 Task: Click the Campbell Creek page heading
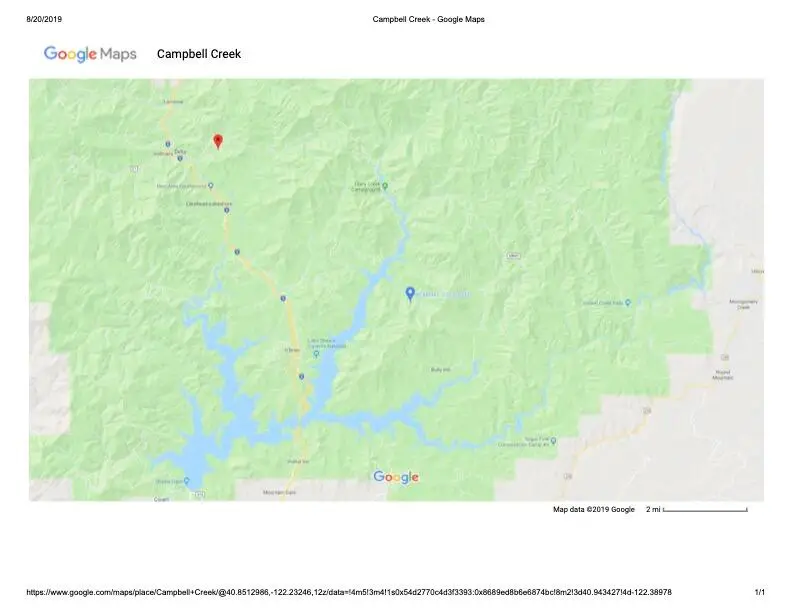point(199,54)
